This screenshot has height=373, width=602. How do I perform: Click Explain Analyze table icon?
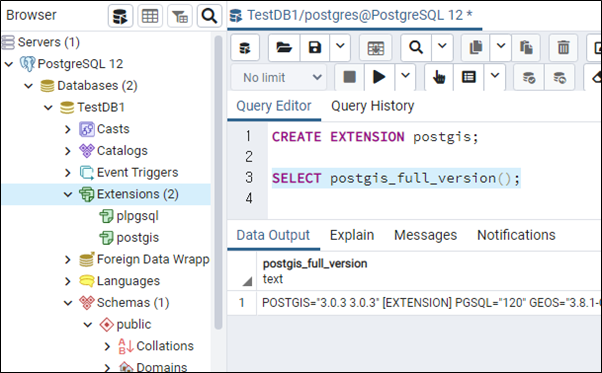click(x=469, y=77)
